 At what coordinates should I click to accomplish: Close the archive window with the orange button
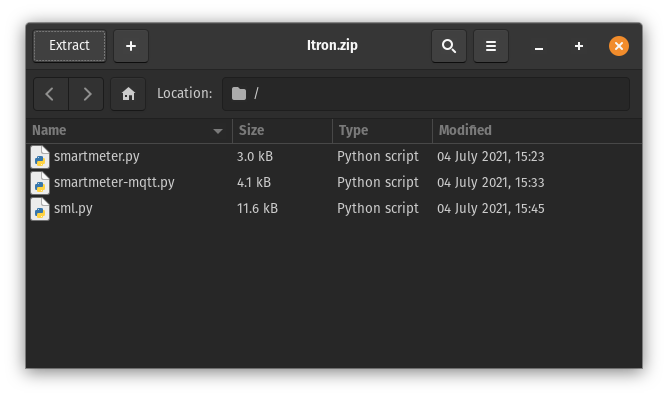(x=619, y=46)
